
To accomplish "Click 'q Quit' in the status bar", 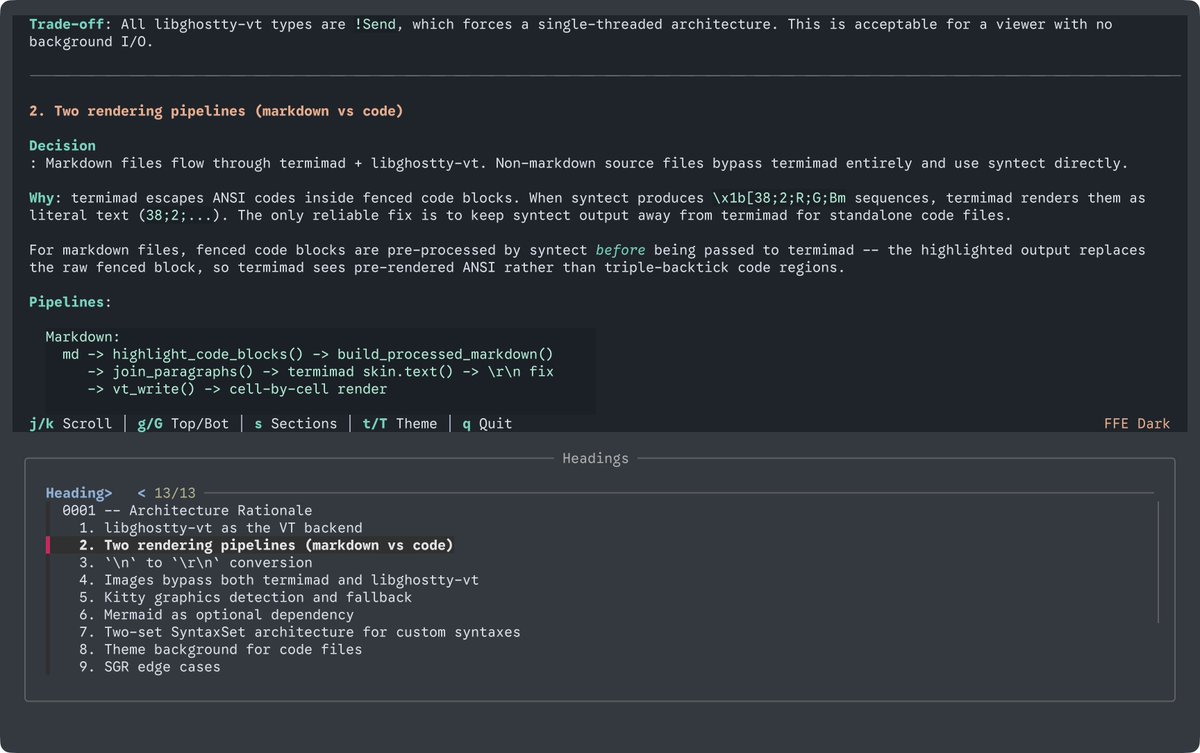I will (x=487, y=424).
